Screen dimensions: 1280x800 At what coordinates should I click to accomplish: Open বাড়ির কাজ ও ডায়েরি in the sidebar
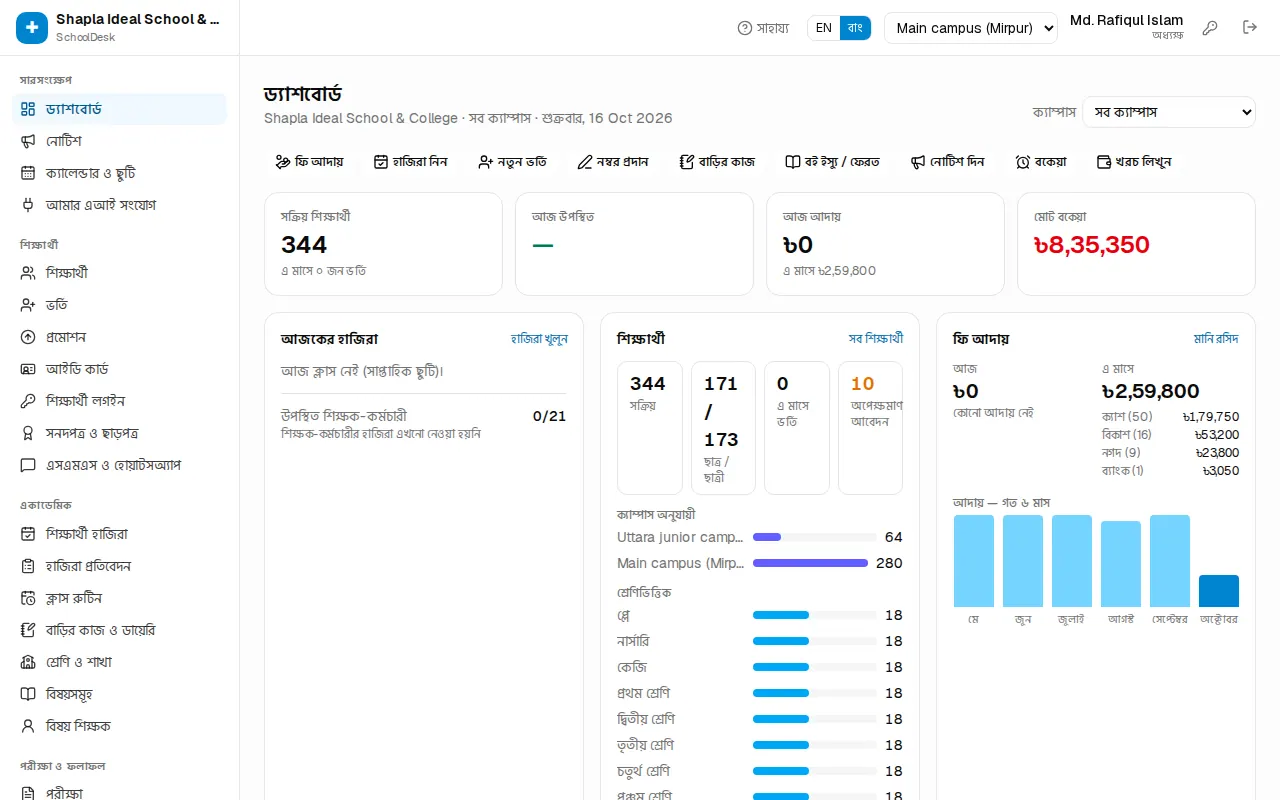tap(120, 630)
